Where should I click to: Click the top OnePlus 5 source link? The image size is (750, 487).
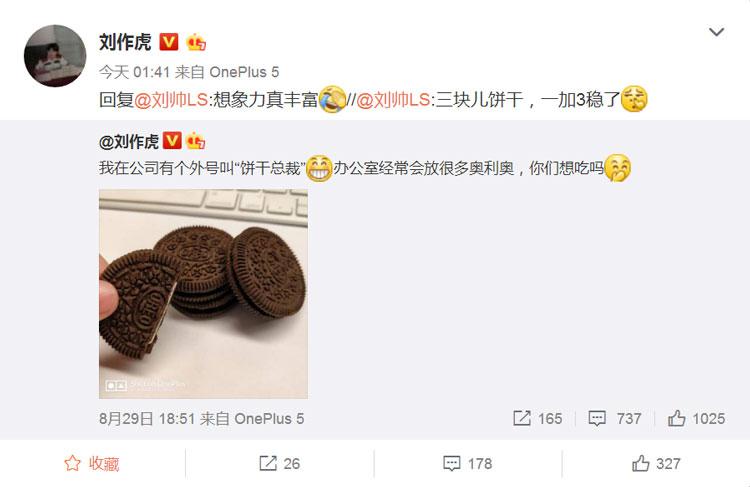[244, 72]
